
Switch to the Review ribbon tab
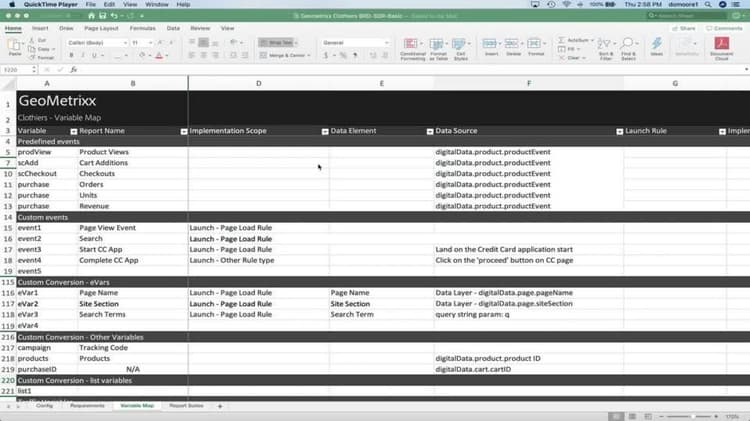pos(200,28)
